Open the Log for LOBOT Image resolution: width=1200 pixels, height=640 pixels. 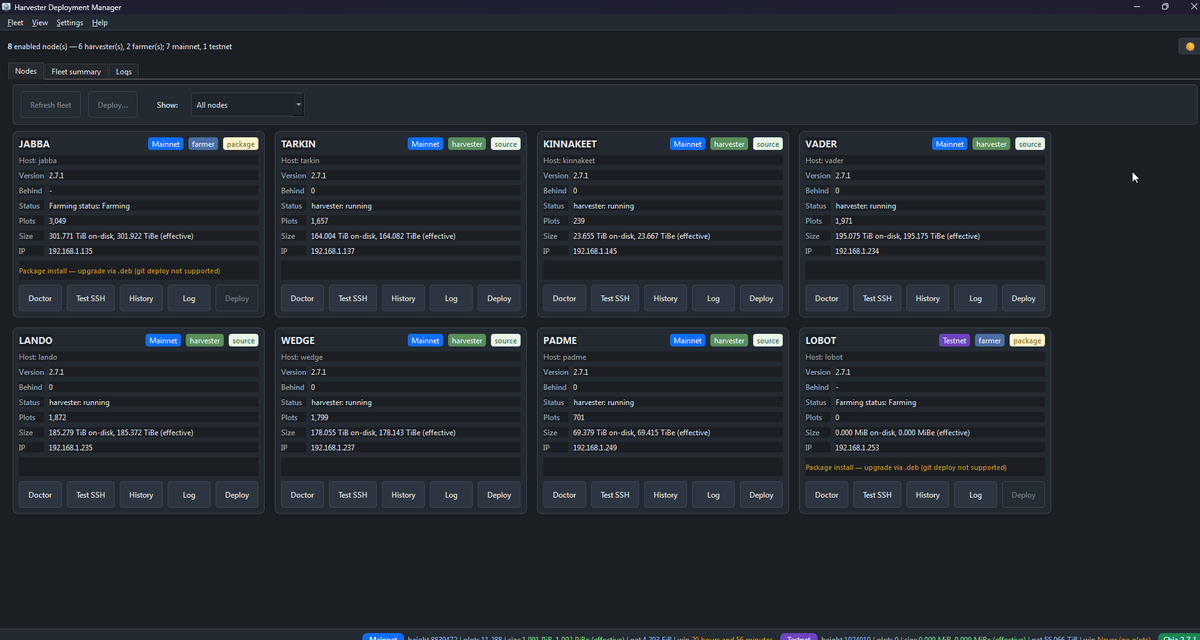pos(975,495)
